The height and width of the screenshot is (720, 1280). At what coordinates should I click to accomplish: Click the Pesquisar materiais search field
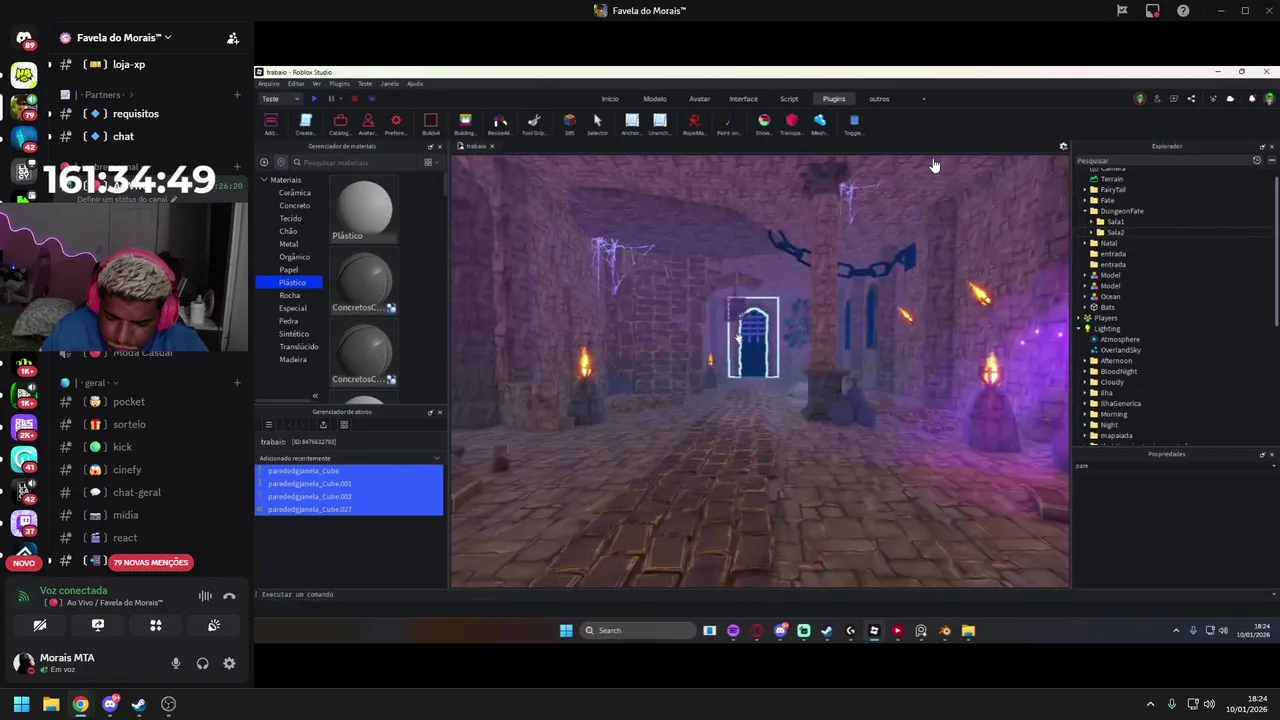[x=355, y=162]
